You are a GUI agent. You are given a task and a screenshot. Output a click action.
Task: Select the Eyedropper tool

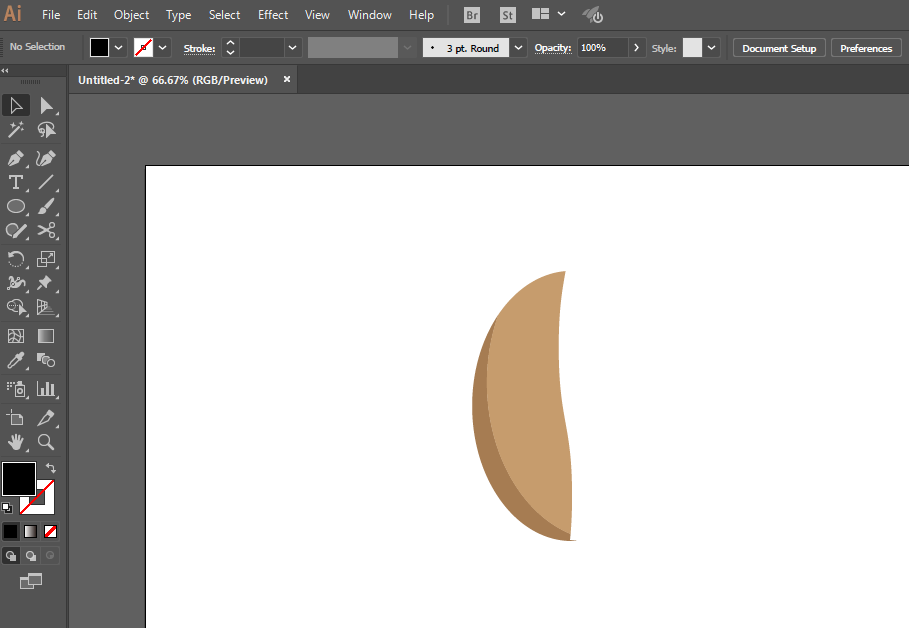16,361
